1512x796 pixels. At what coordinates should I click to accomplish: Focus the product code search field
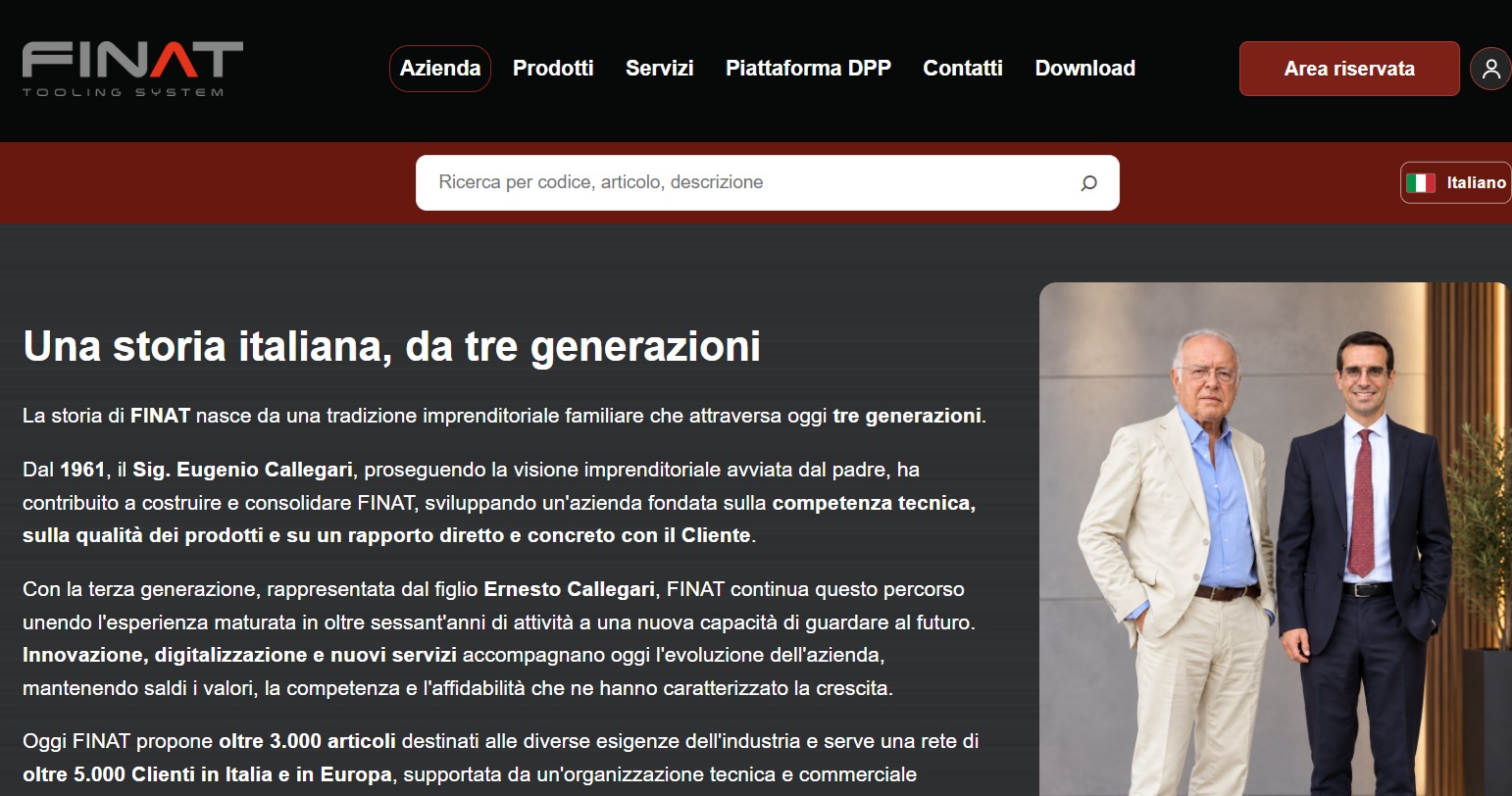coord(767,182)
